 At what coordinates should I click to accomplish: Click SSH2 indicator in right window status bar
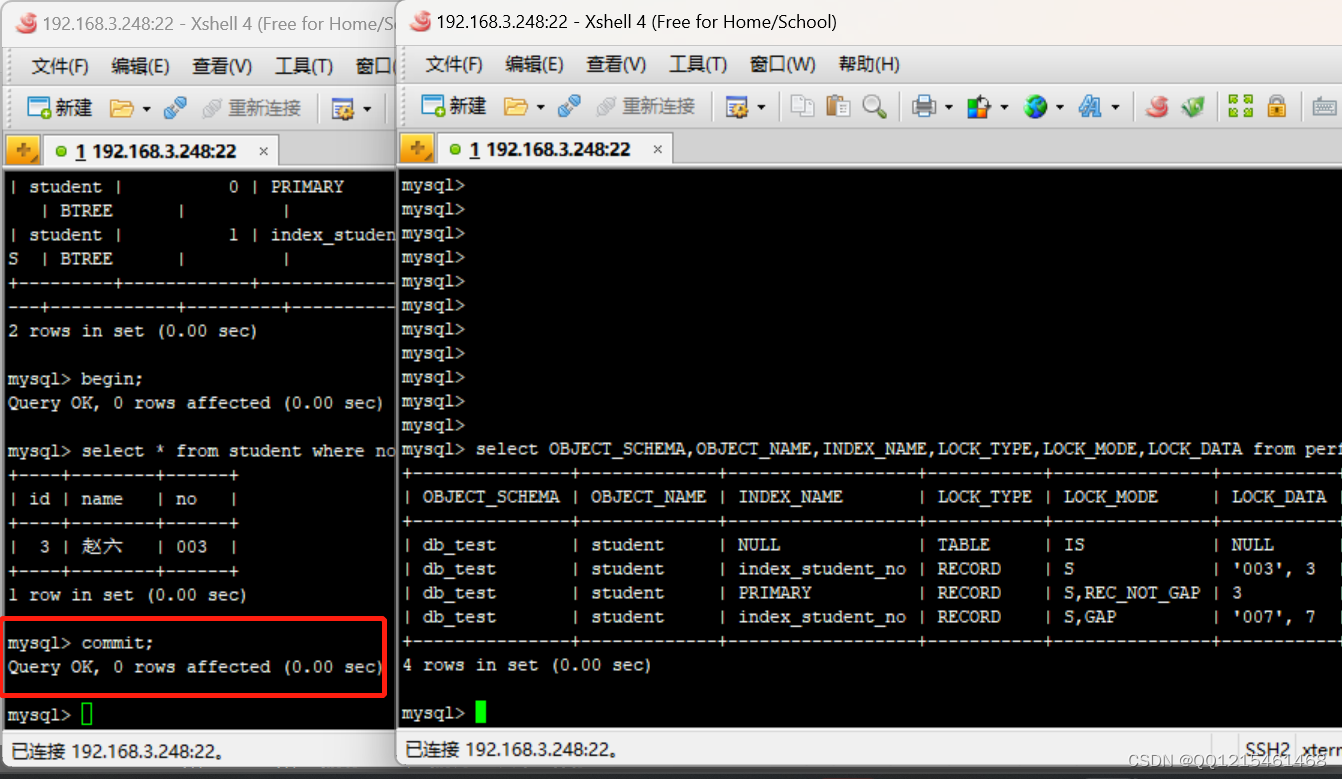click(x=1267, y=749)
